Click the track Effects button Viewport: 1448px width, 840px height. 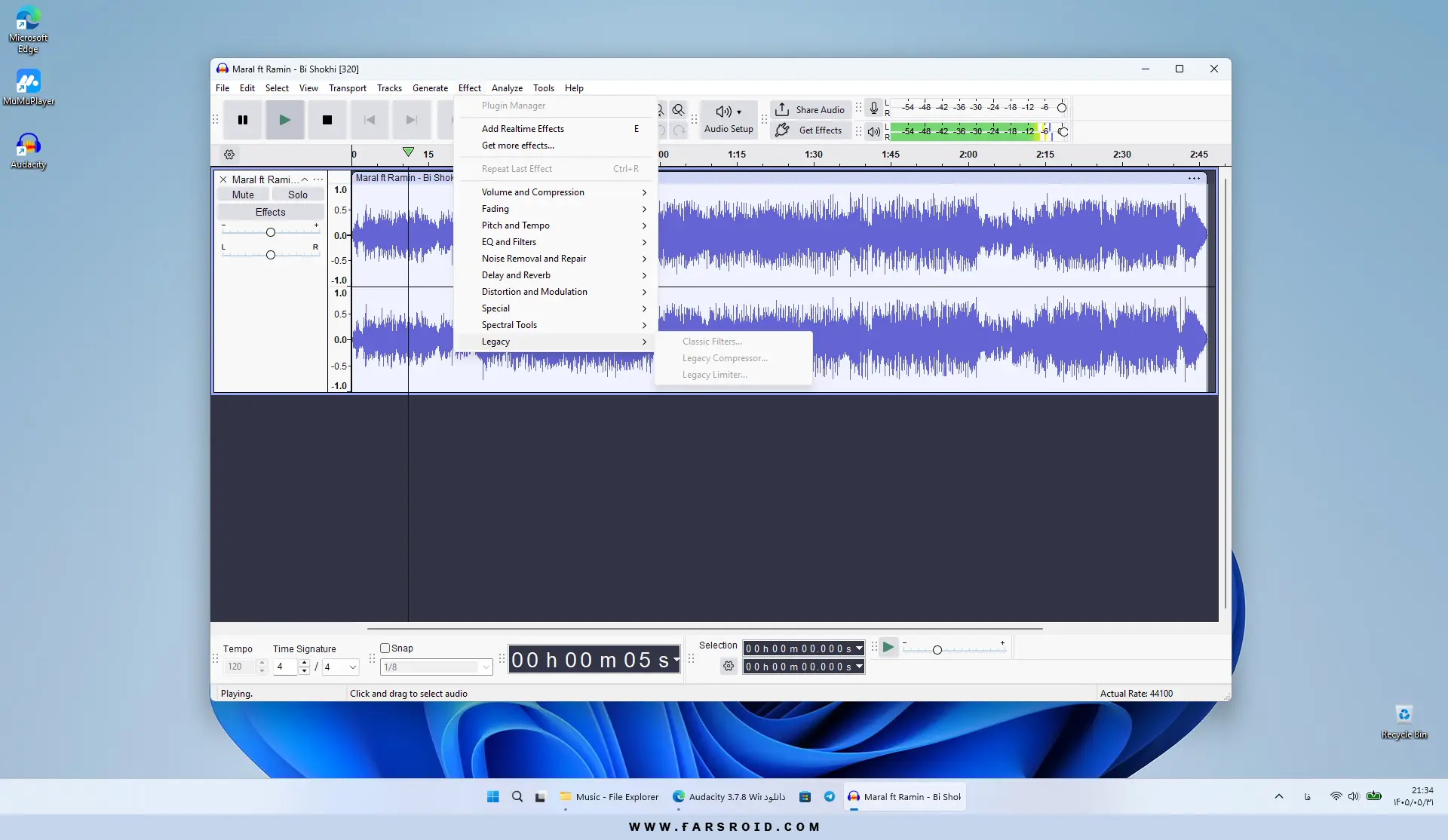[270, 212]
